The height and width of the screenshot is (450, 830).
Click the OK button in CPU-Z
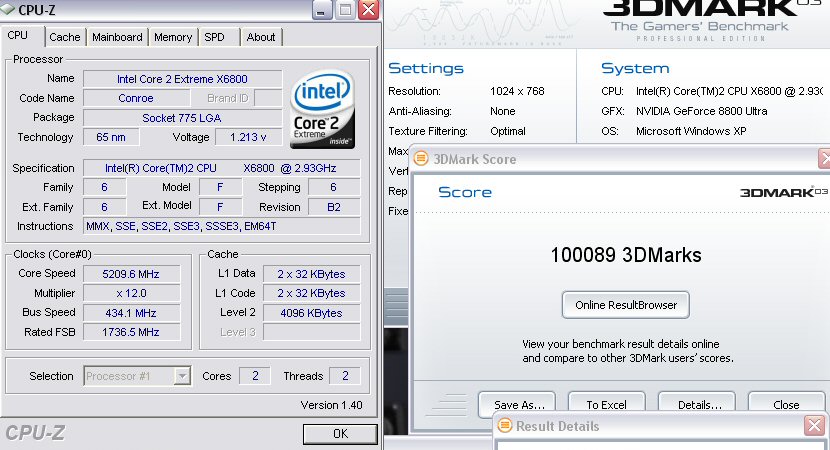coord(340,434)
